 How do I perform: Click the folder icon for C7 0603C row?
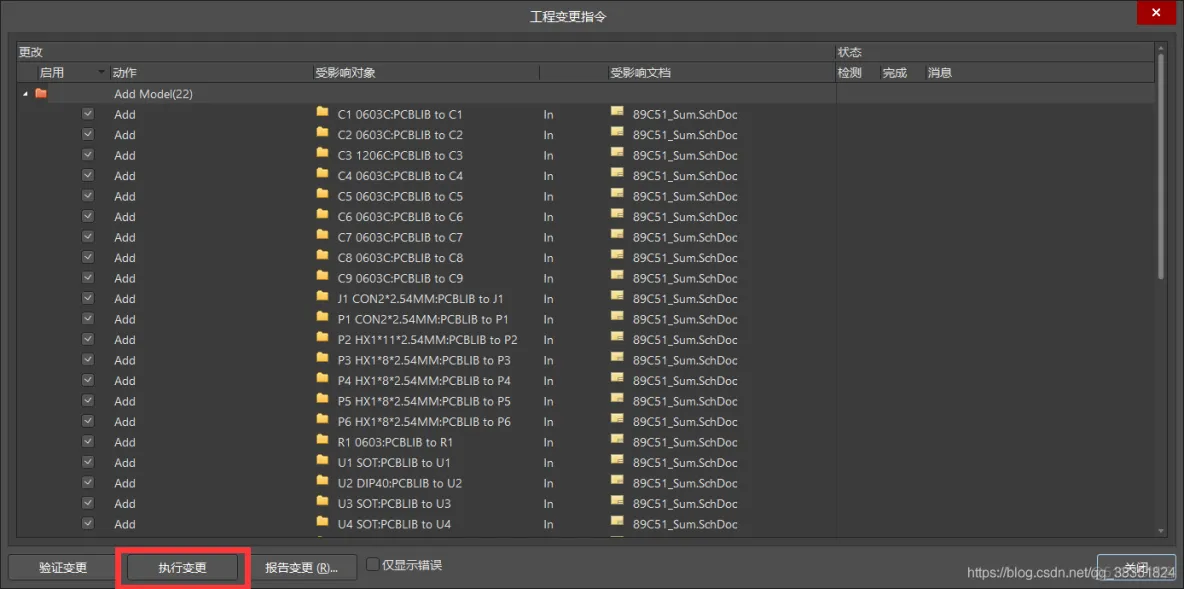322,234
